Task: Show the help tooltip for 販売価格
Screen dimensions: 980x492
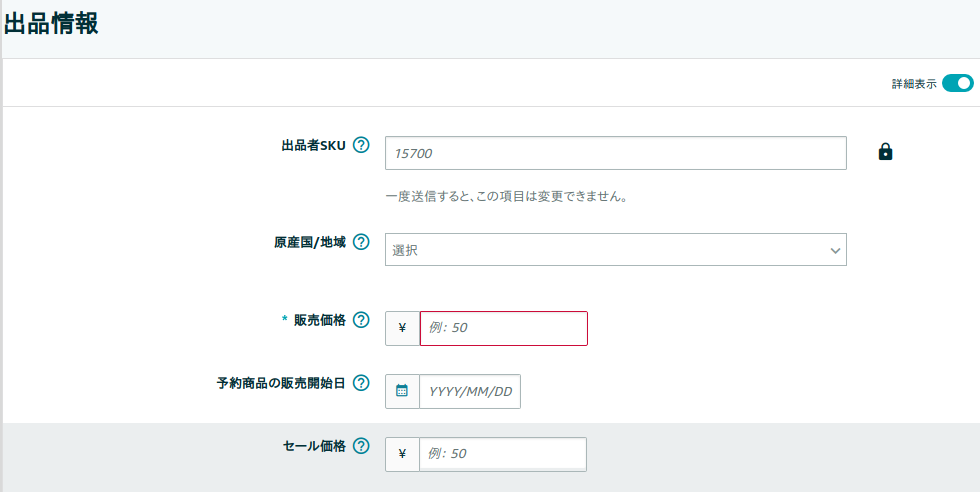Action: [x=361, y=320]
